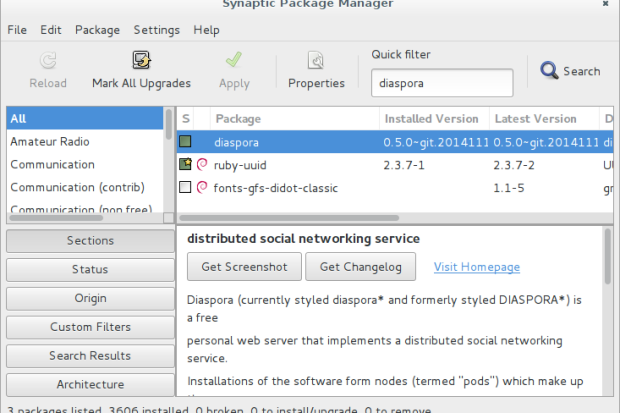Open the Package menu
Viewport: 620px width, 413px height.
(x=97, y=30)
